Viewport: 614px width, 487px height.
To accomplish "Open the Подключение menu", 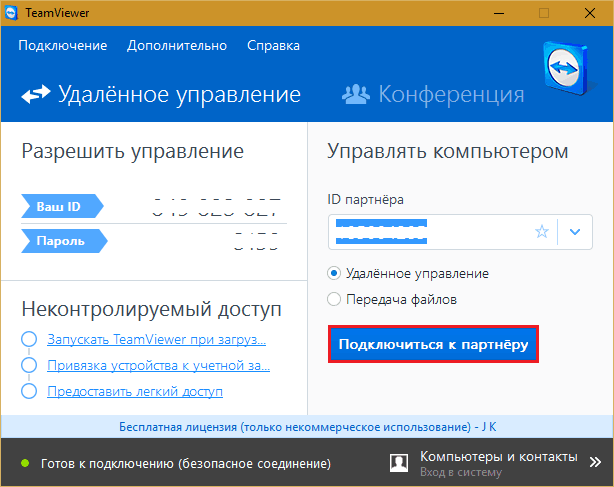I will 62,46.
